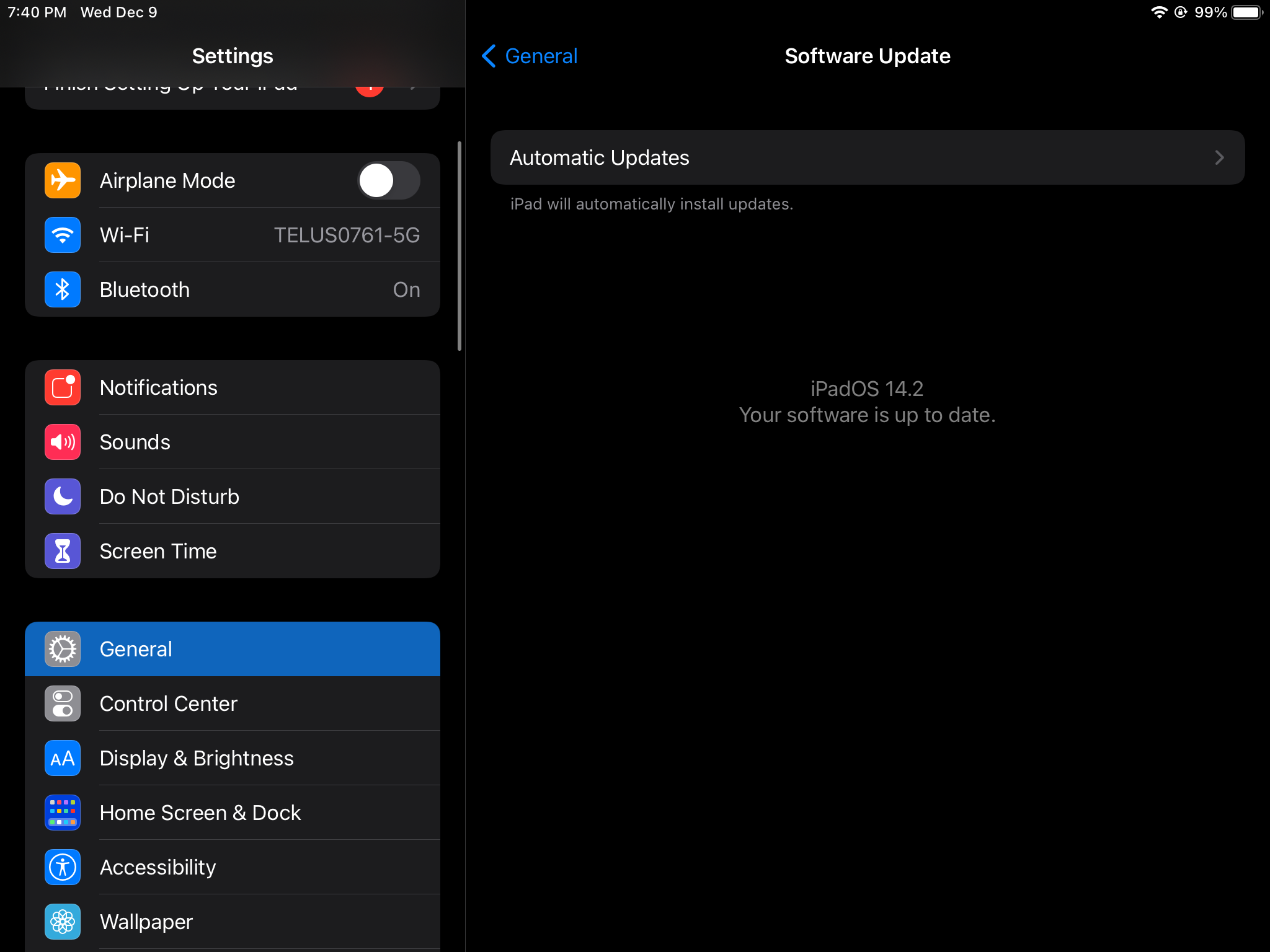The image size is (1270, 952).
Task: Tap the blue Wi-Fi icon
Action: (63, 235)
